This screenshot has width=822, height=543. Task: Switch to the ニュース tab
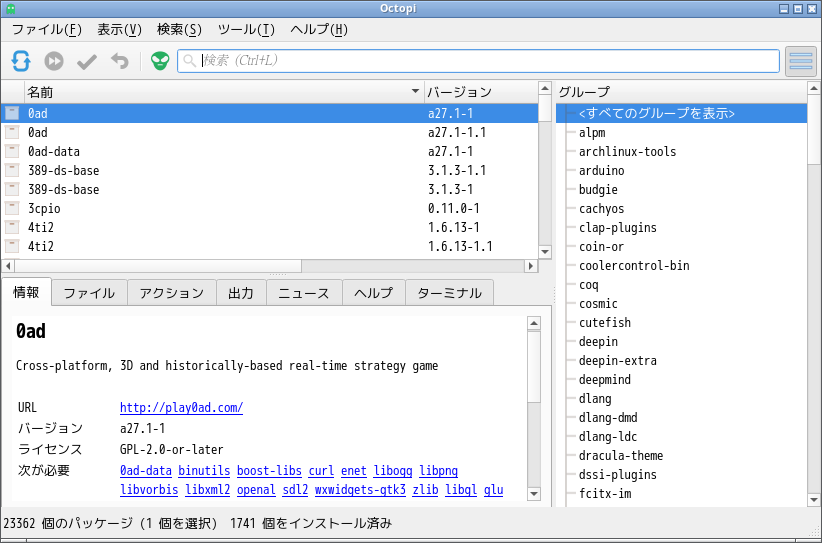(304, 293)
